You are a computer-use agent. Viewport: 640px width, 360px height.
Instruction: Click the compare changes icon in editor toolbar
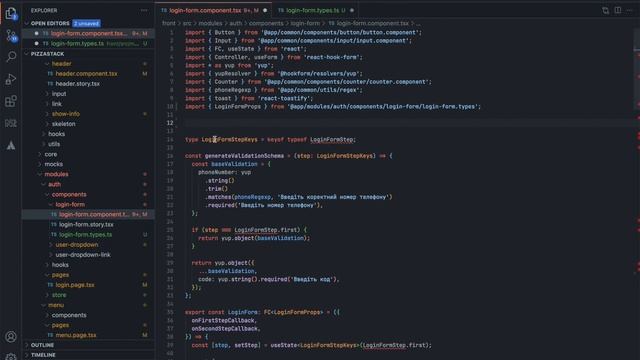[x=605, y=10]
